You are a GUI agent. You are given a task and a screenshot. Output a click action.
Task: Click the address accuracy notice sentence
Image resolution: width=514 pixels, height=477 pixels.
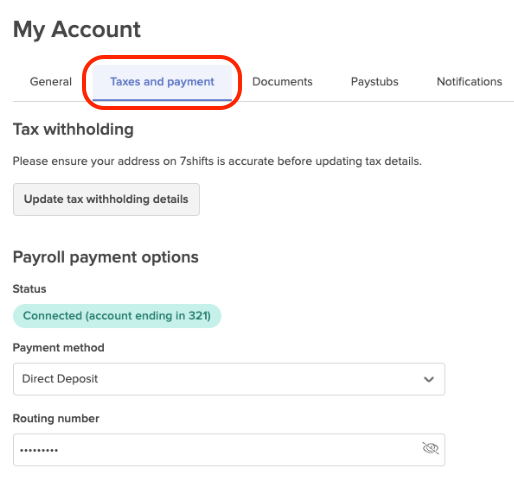point(217,161)
